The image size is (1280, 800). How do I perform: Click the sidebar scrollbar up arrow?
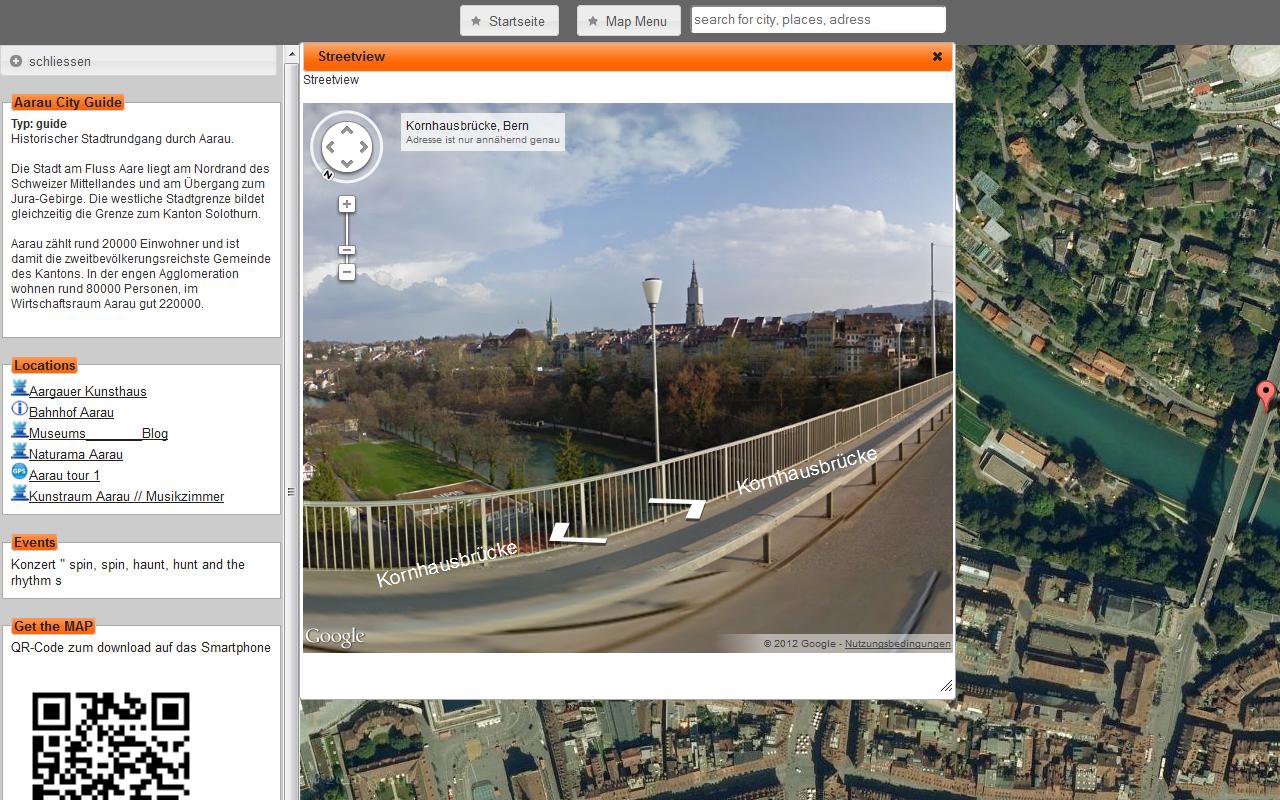click(x=293, y=54)
